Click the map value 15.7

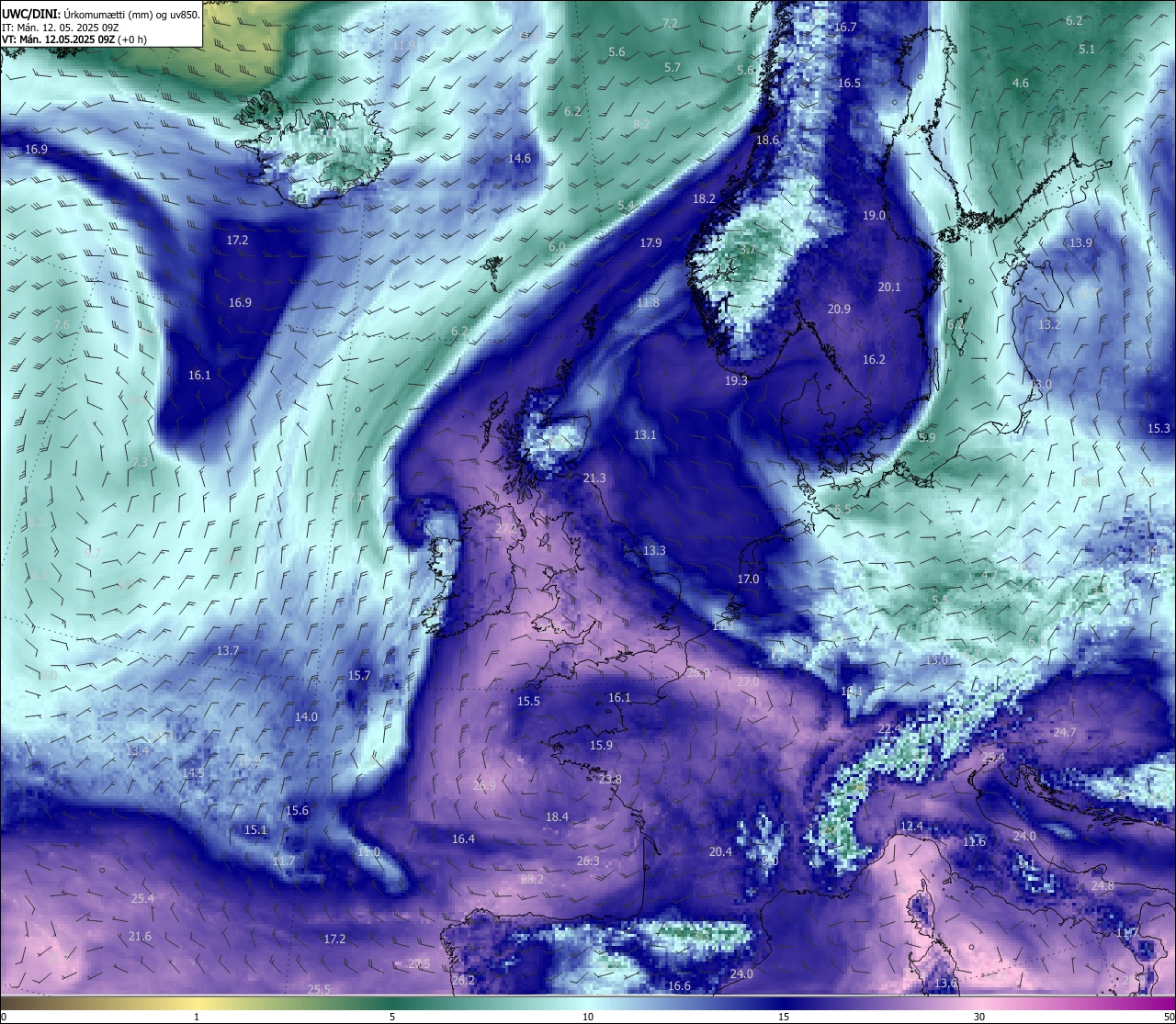[359, 675]
